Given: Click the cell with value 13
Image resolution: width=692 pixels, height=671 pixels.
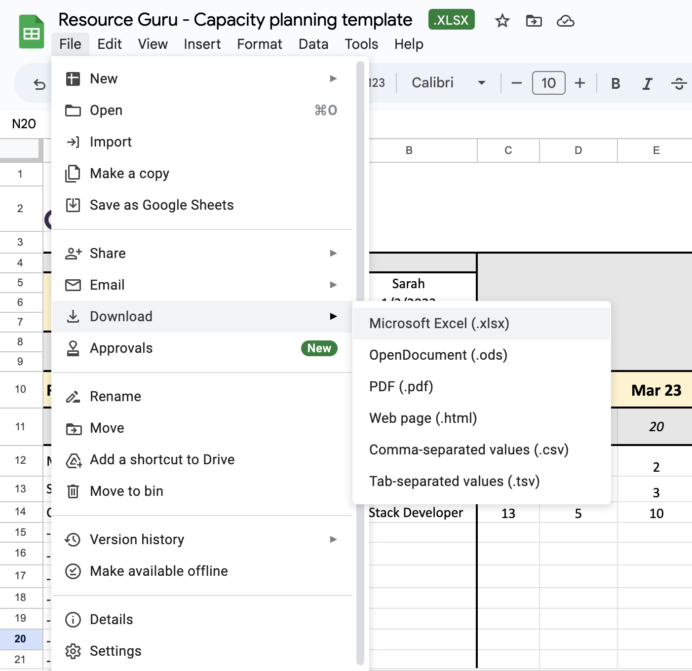Looking at the screenshot, I should point(508,513).
